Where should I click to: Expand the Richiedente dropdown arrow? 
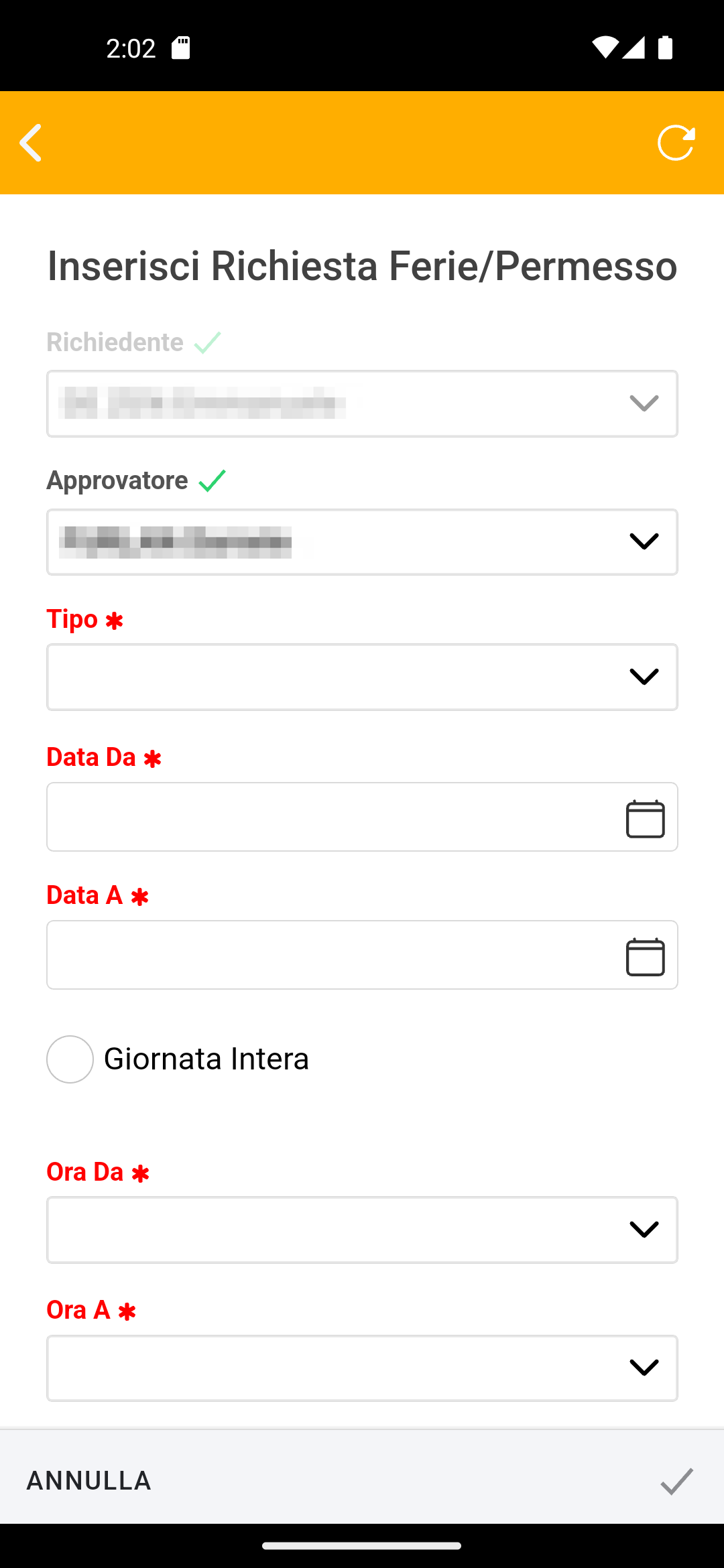pos(644,403)
